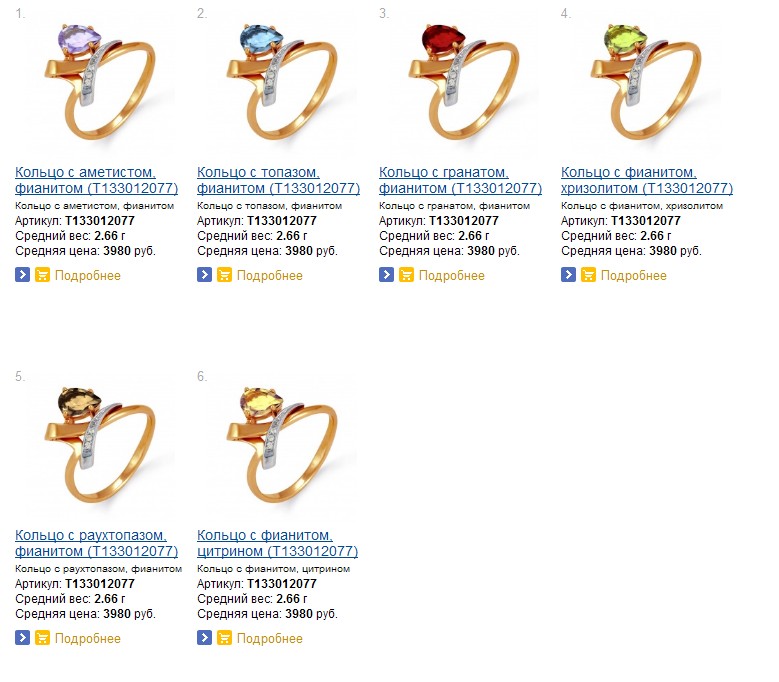This screenshot has height=682, width=779.
Task: Click the blue arrow icon under rauchtopaz ring
Action: tap(22, 638)
